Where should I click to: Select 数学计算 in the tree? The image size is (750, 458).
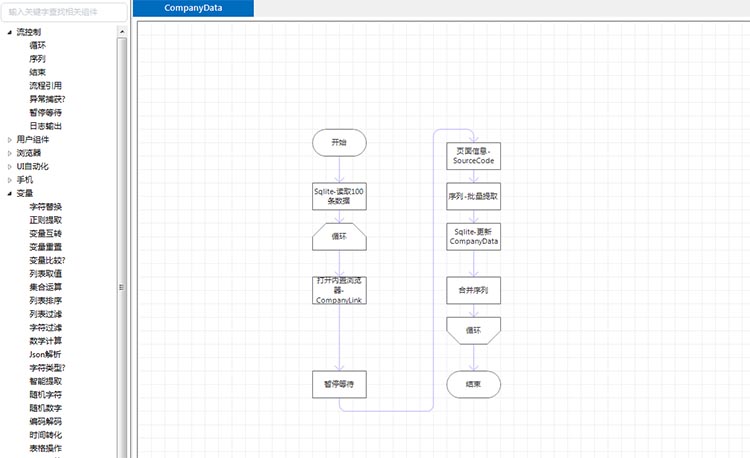(45, 341)
